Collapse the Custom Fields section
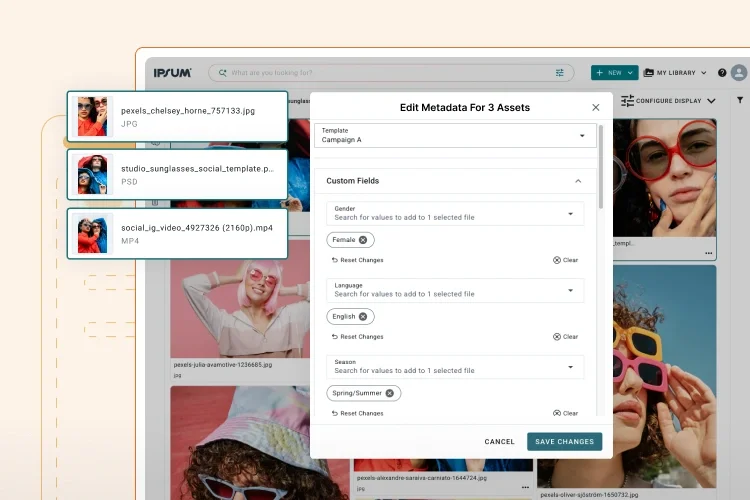Screen dimensions: 750x500 (578, 181)
